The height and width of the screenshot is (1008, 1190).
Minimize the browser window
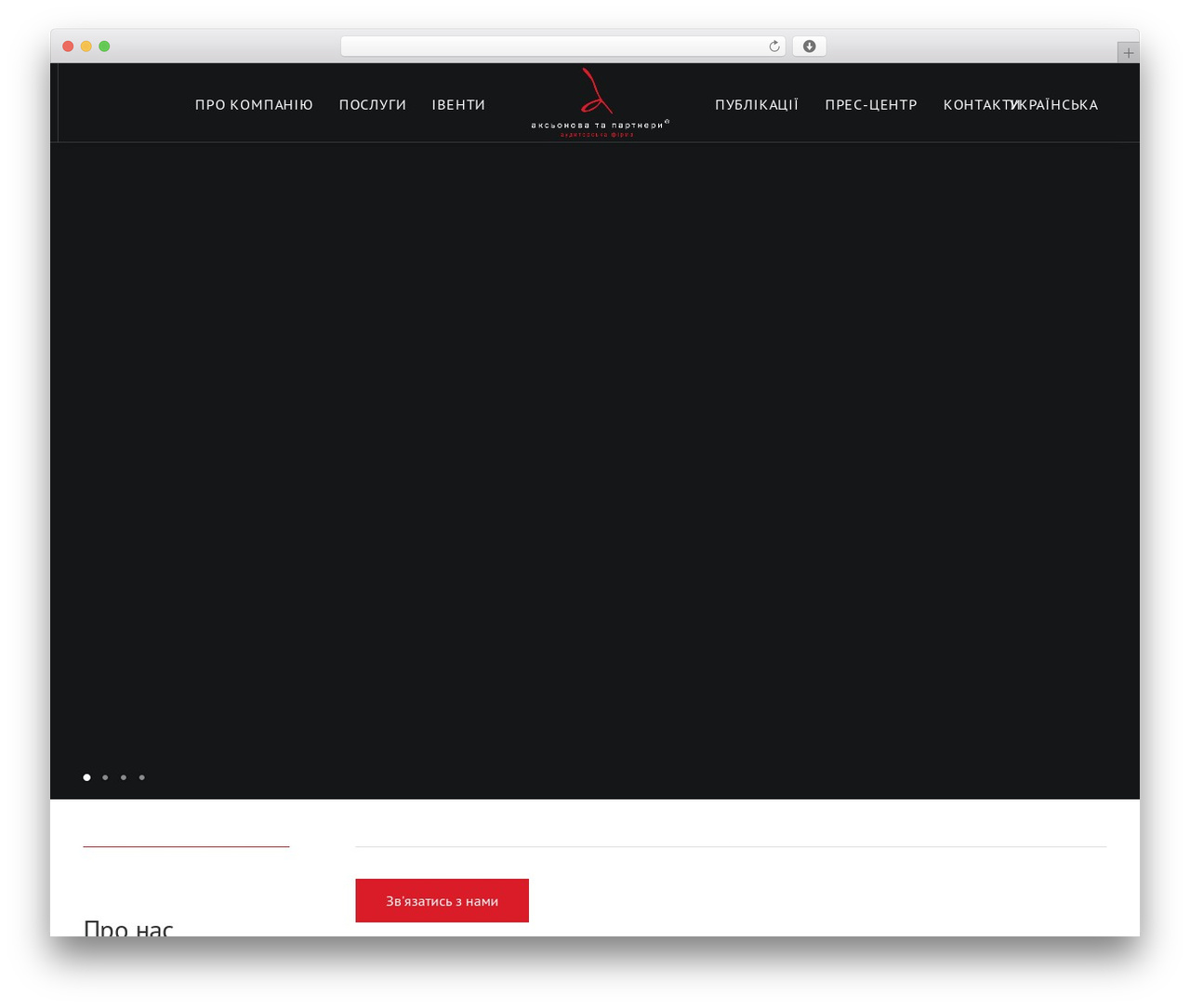pyautogui.click(x=86, y=46)
